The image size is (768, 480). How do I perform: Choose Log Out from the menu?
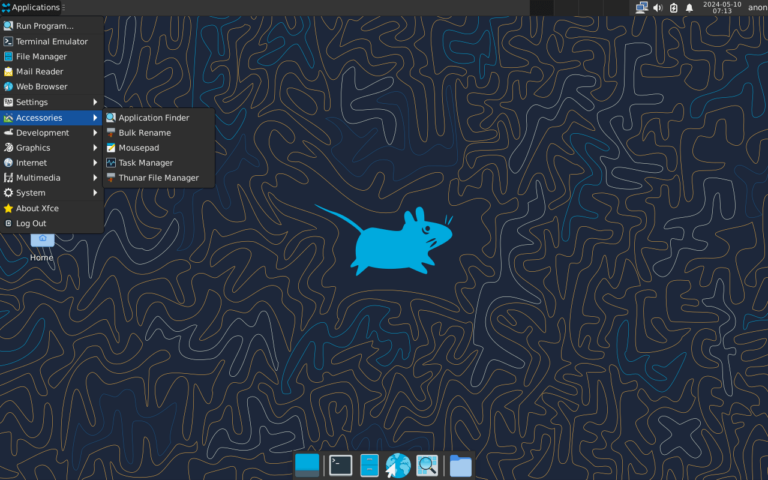tap(52, 223)
